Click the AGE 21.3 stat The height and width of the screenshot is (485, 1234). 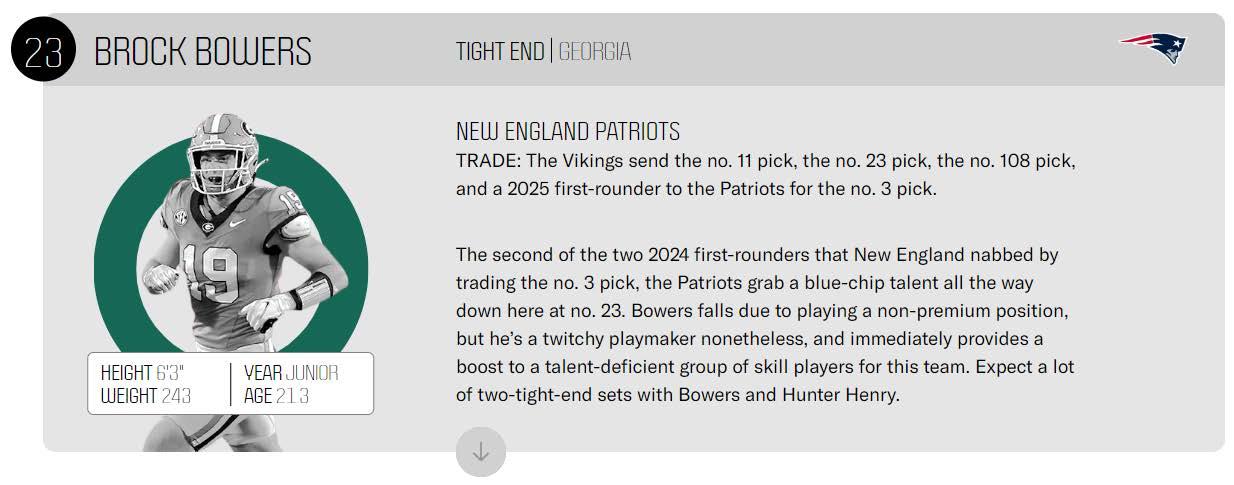(276, 396)
